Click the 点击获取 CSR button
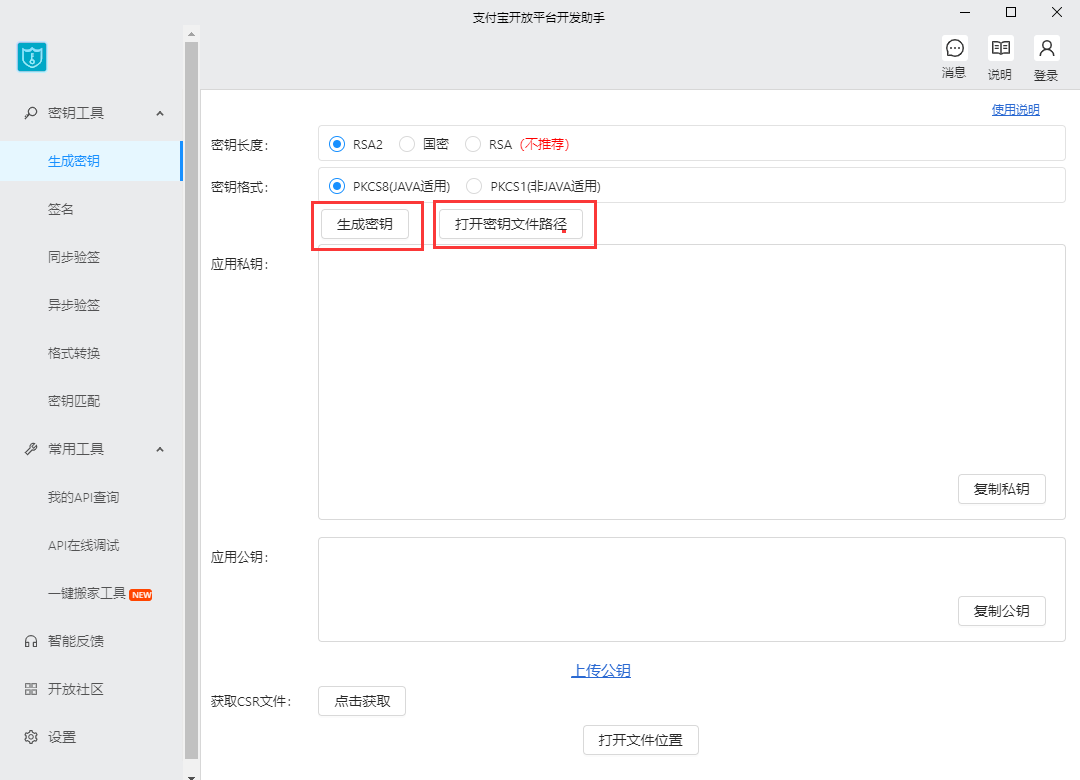Image resolution: width=1080 pixels, height=780 pixels. pyautogui.click(x=362, y=701)
